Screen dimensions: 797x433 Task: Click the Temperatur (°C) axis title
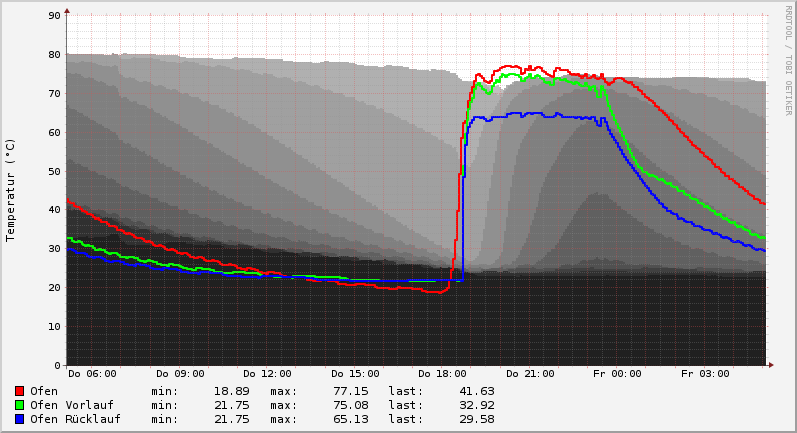coord(11,189)
